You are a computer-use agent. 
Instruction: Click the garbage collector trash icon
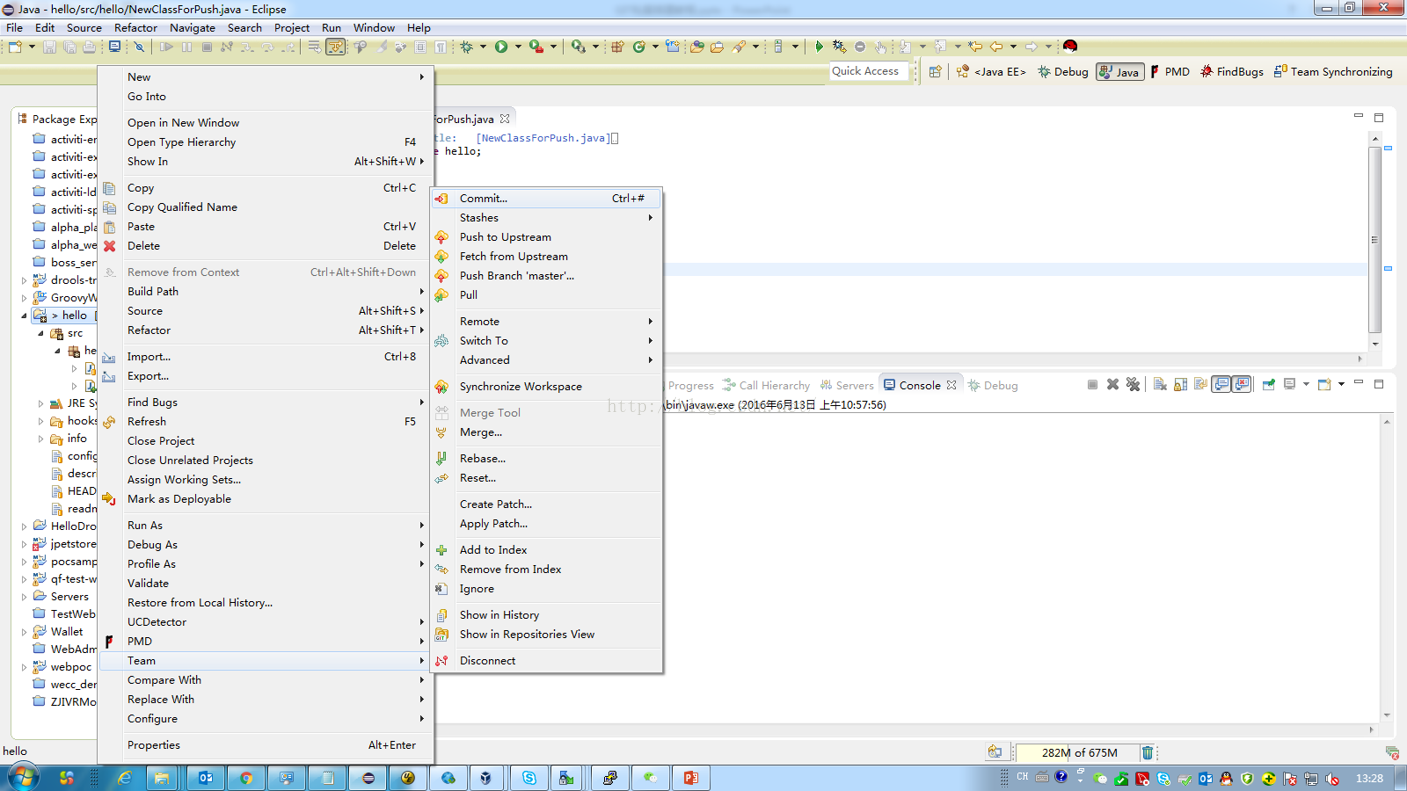pos(1148,753)
